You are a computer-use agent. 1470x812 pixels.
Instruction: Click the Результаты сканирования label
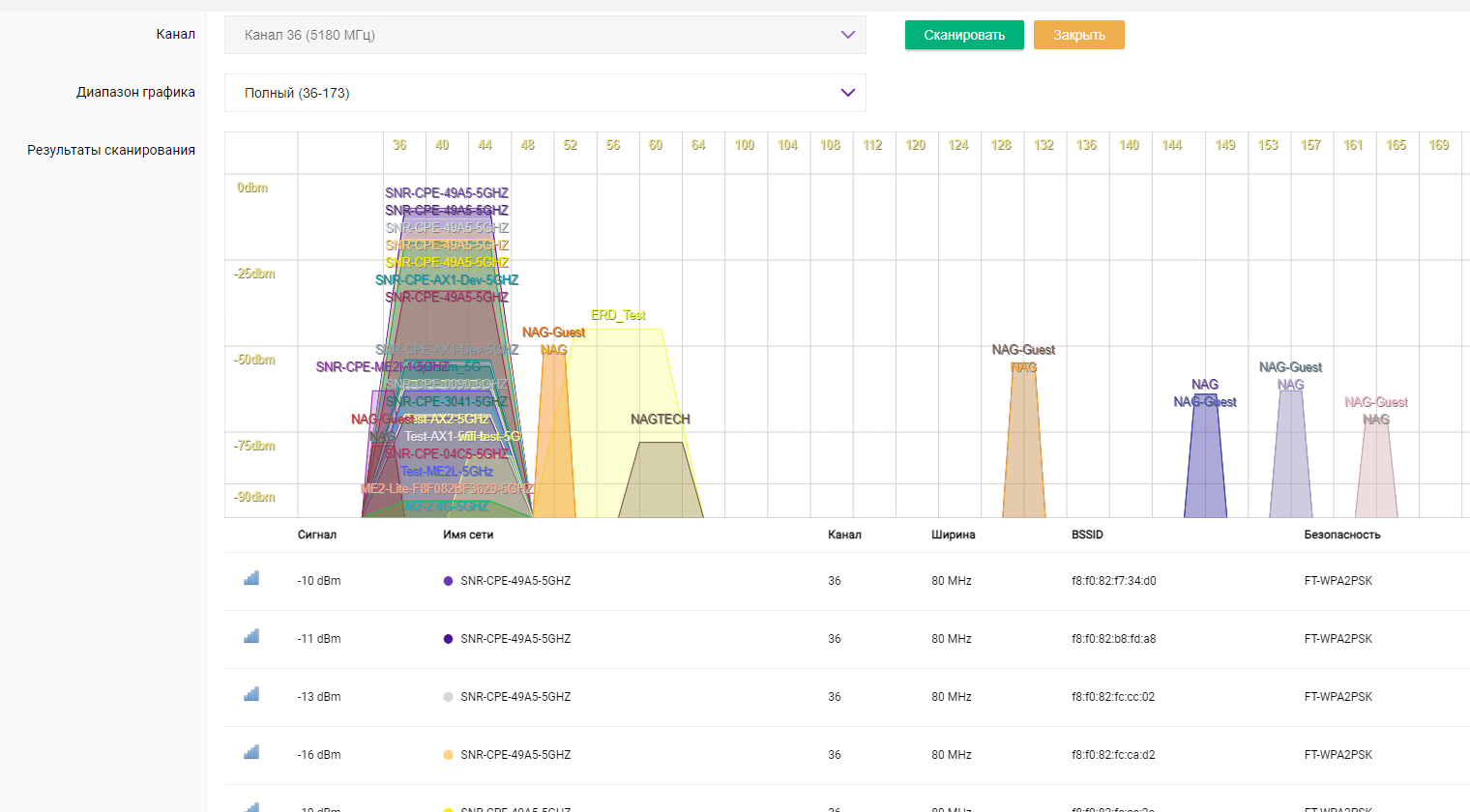(111, 150)
